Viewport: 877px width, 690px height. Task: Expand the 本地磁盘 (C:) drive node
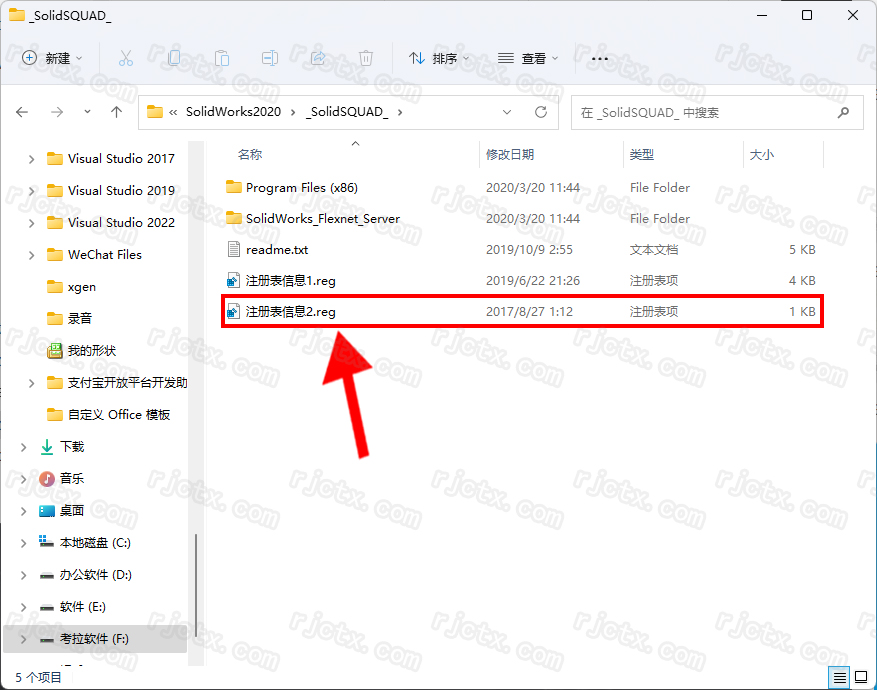click(x=24, y=543)
